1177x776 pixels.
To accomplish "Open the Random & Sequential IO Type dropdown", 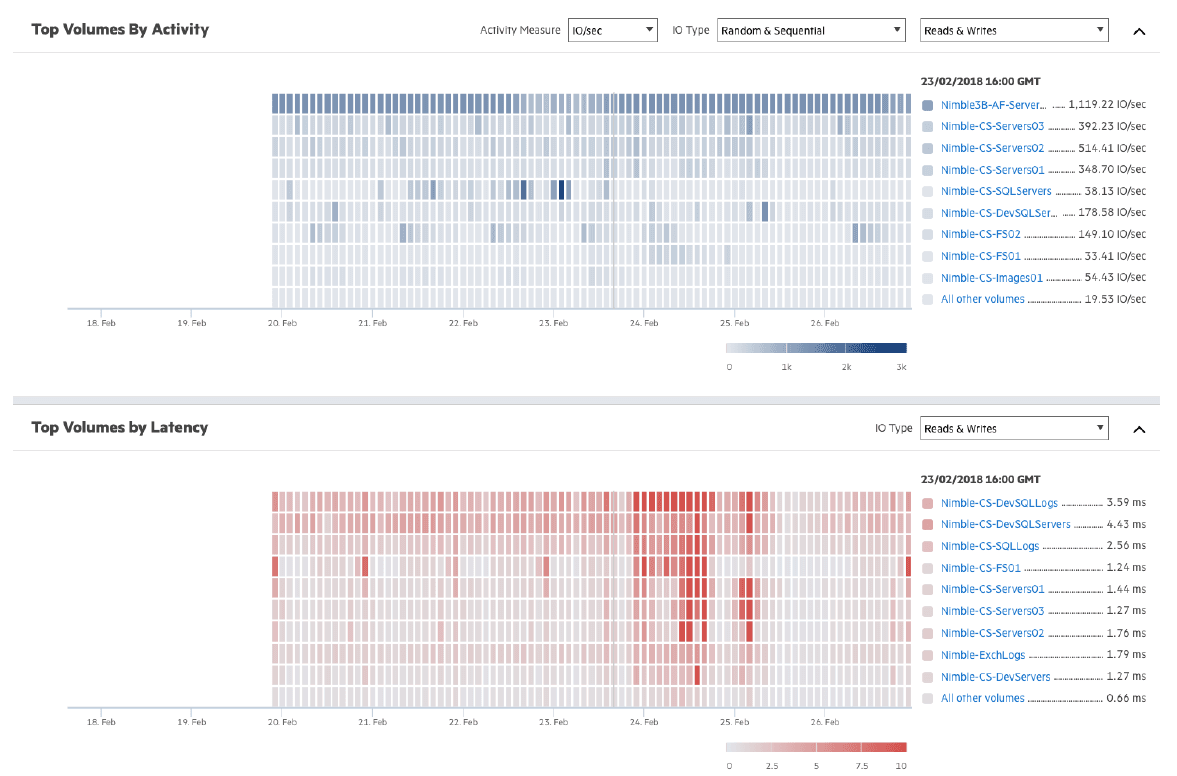I will (811, 30).
